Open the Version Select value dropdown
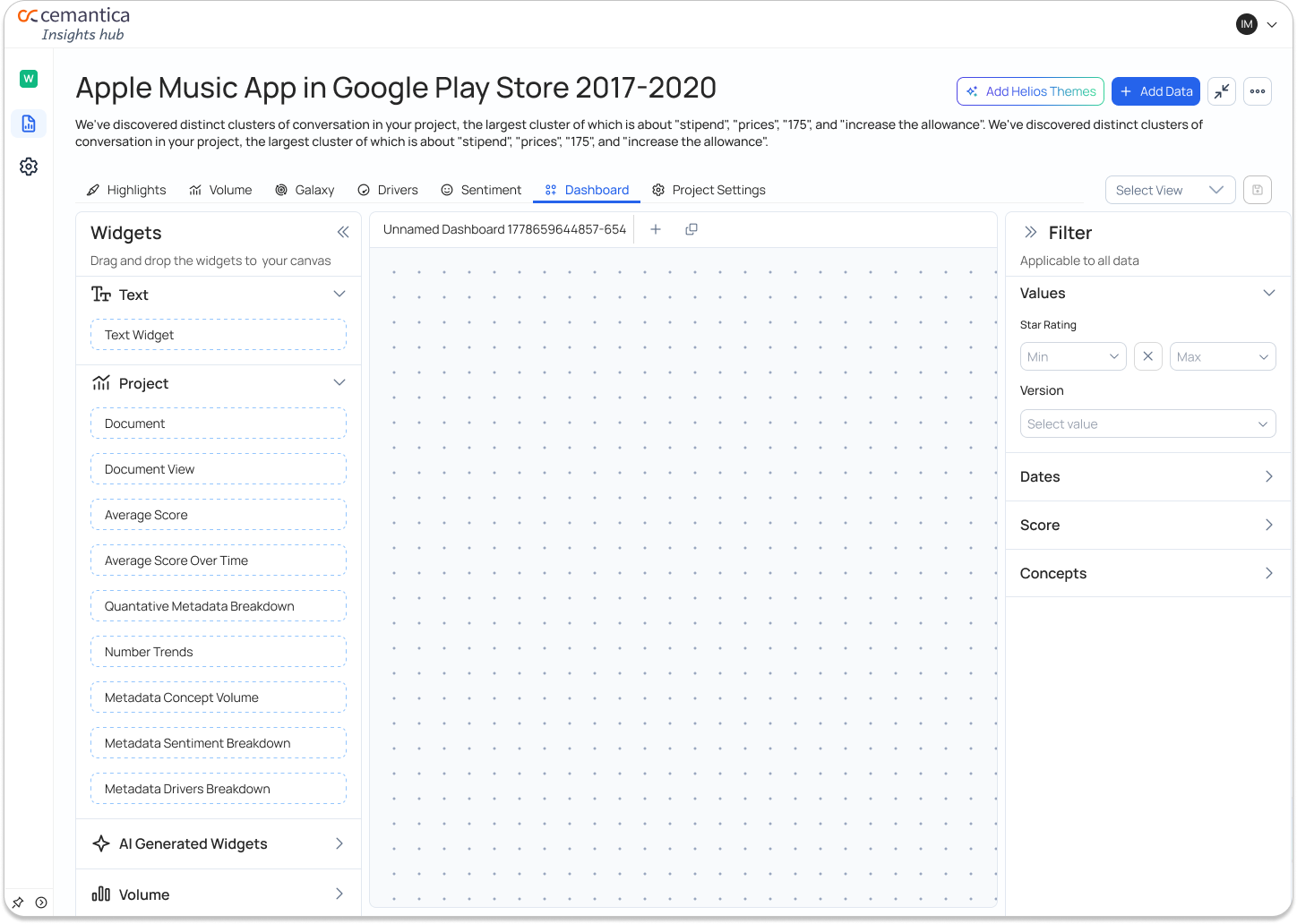Screen dimensions: 1297x924 click(1148, 423)
